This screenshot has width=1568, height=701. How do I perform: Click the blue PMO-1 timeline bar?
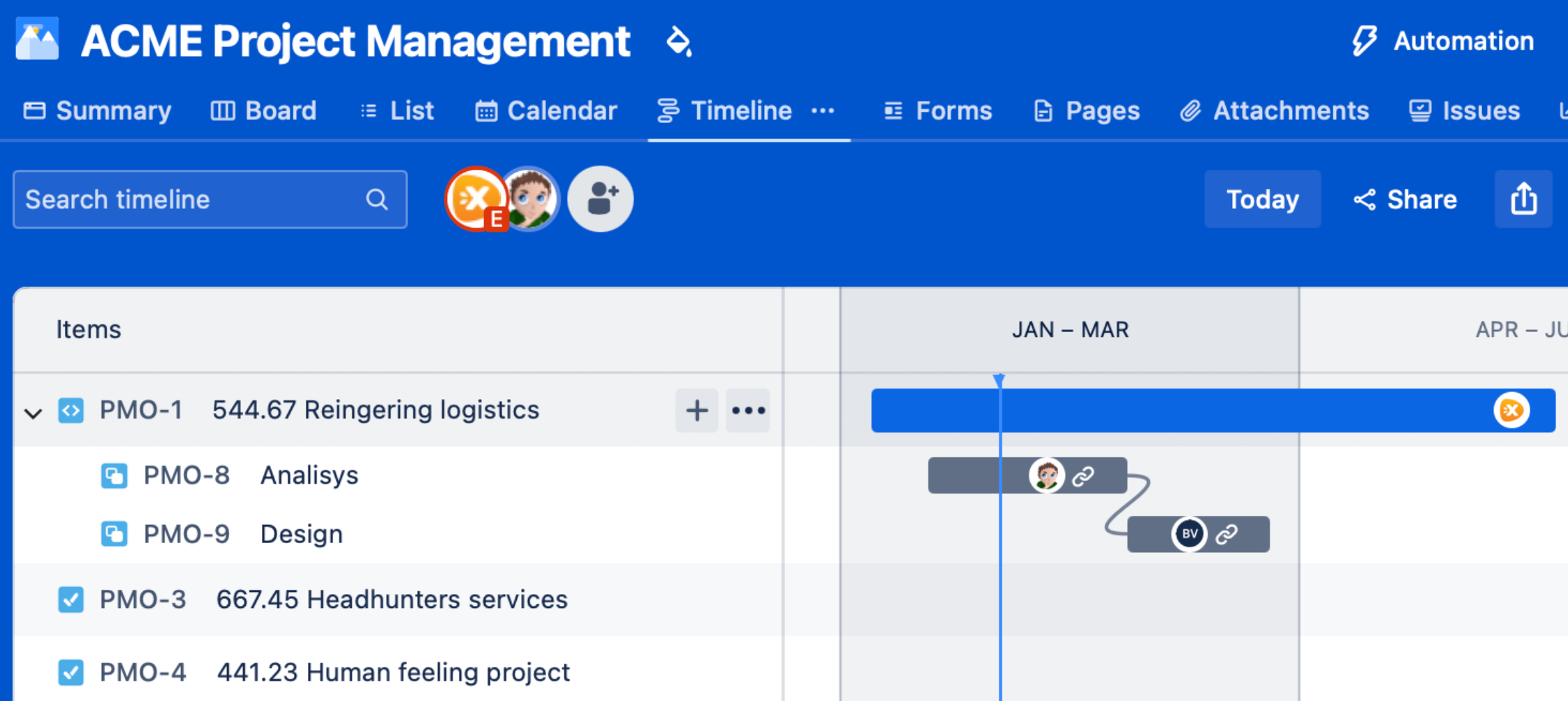1213,410
